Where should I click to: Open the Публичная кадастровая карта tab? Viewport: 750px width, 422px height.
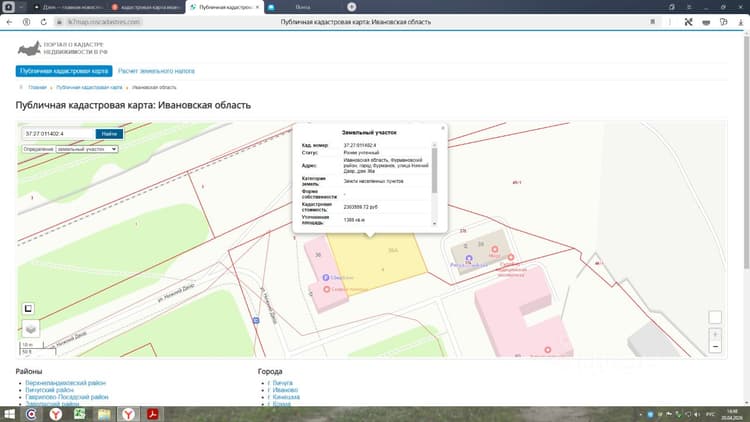[64, 71]
